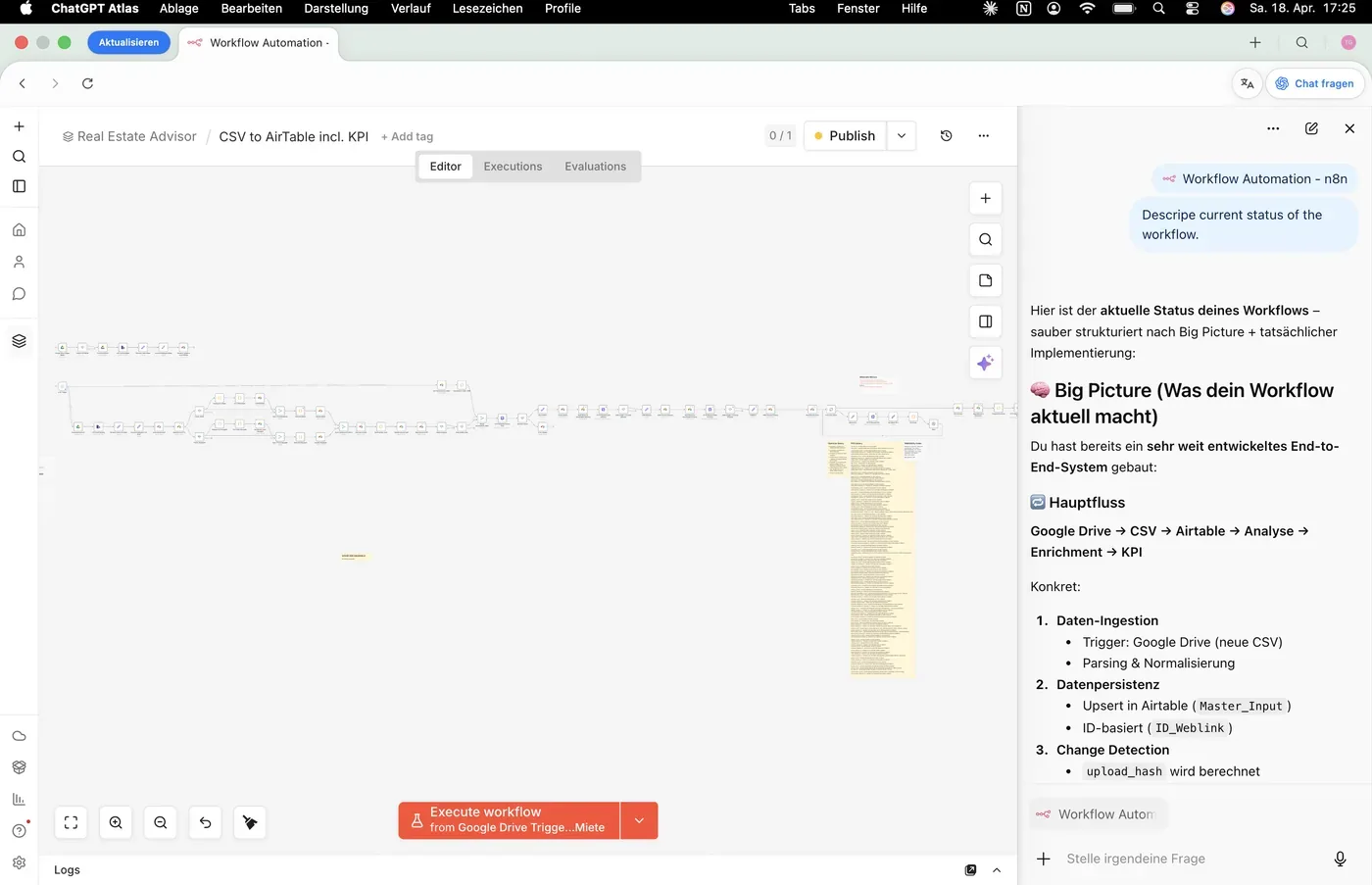Open the cloud icon in lower sidebar
The height and width of the screenshot is (885, 1372).
(x=19, y=736)
